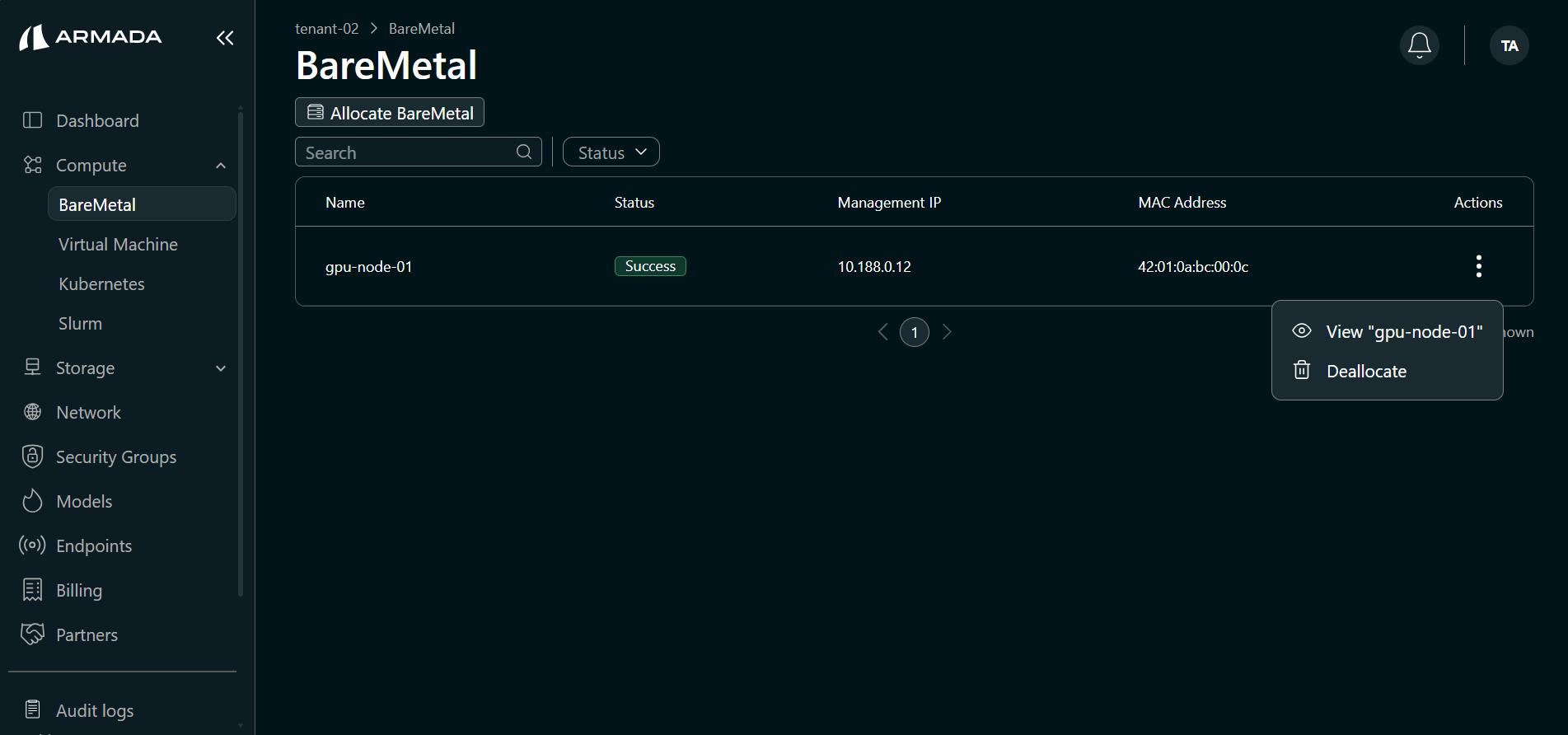Click the BareMetal breadcrumb link
This screenshot has height=735, width=1568.
(x=422, y=28)
